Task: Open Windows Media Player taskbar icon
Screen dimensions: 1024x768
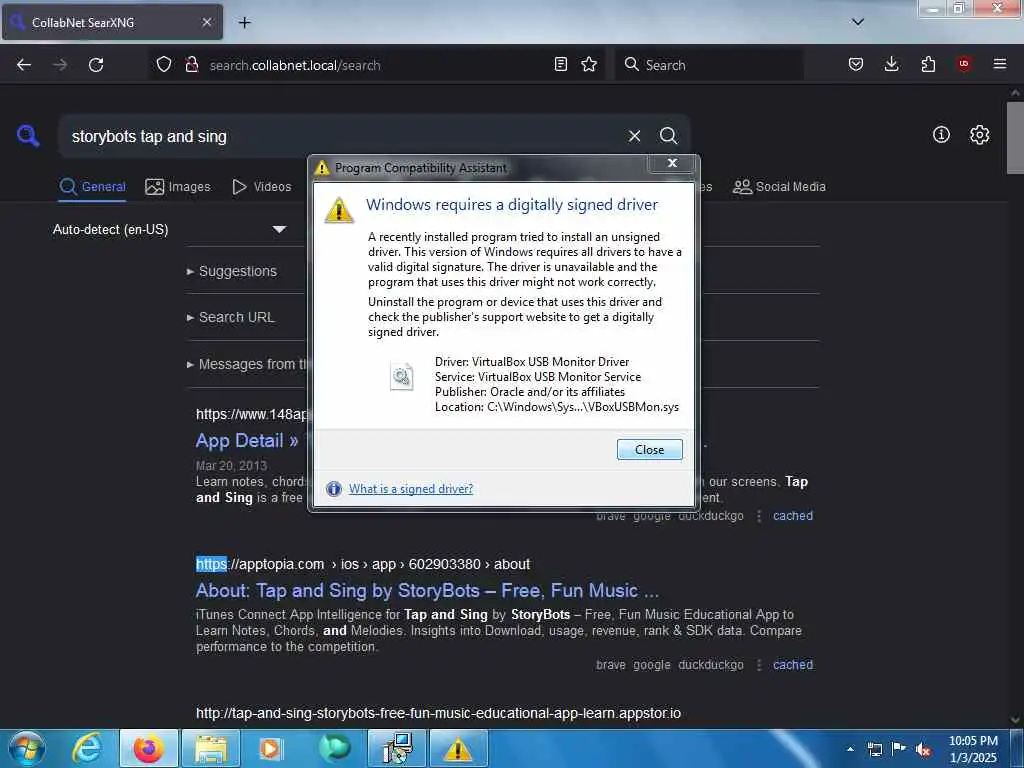Action: click(271, 748)
